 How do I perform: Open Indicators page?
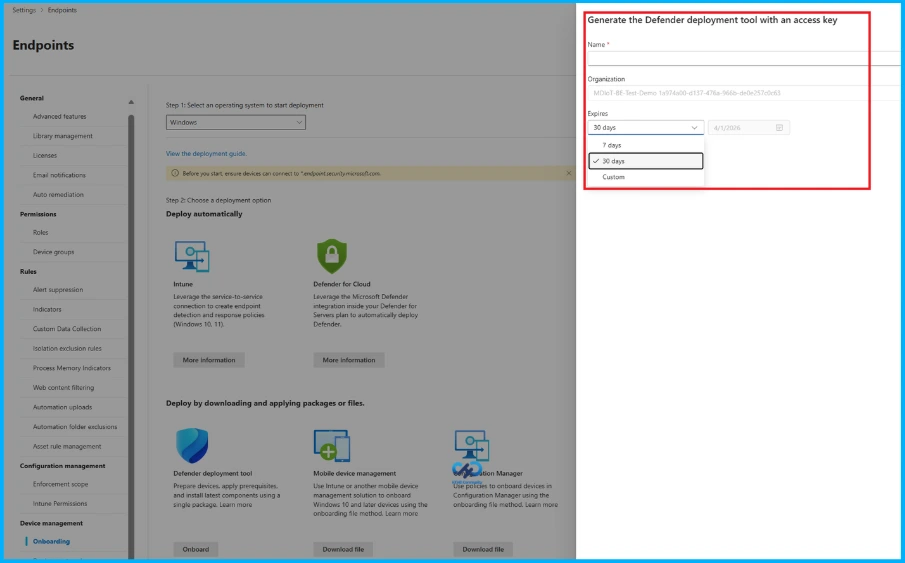[x=47, y=310]
